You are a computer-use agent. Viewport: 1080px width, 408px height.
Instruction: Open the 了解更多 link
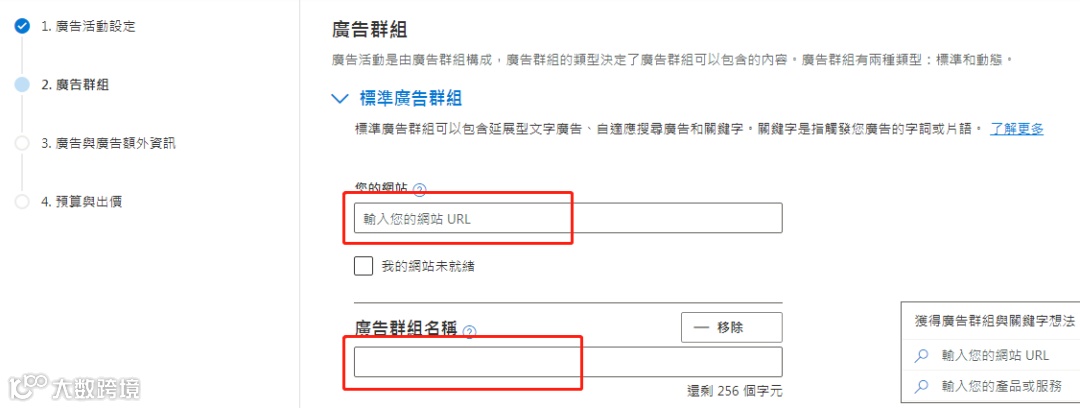pyautogui.click(x=1016, y=129)
